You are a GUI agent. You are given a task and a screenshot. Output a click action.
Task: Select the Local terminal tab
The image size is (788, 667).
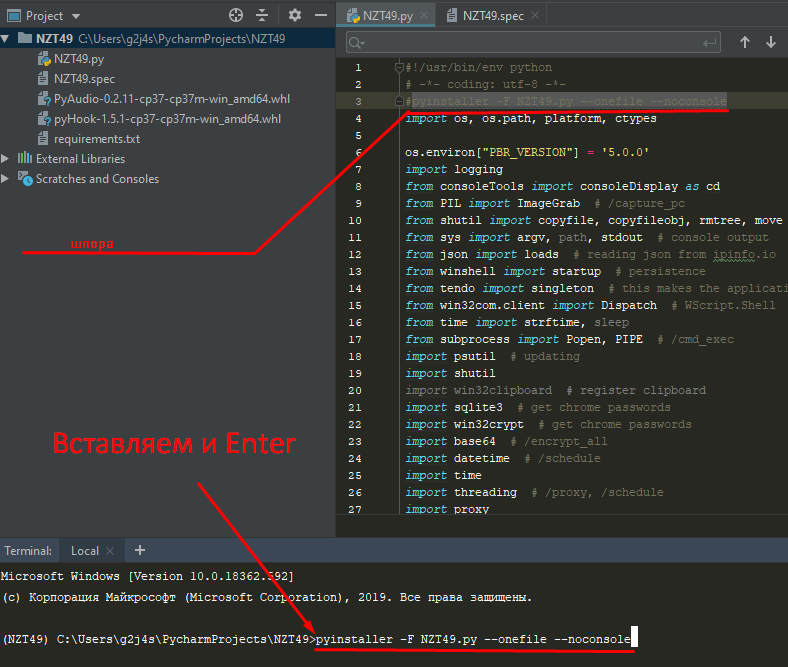pos(84,551)
